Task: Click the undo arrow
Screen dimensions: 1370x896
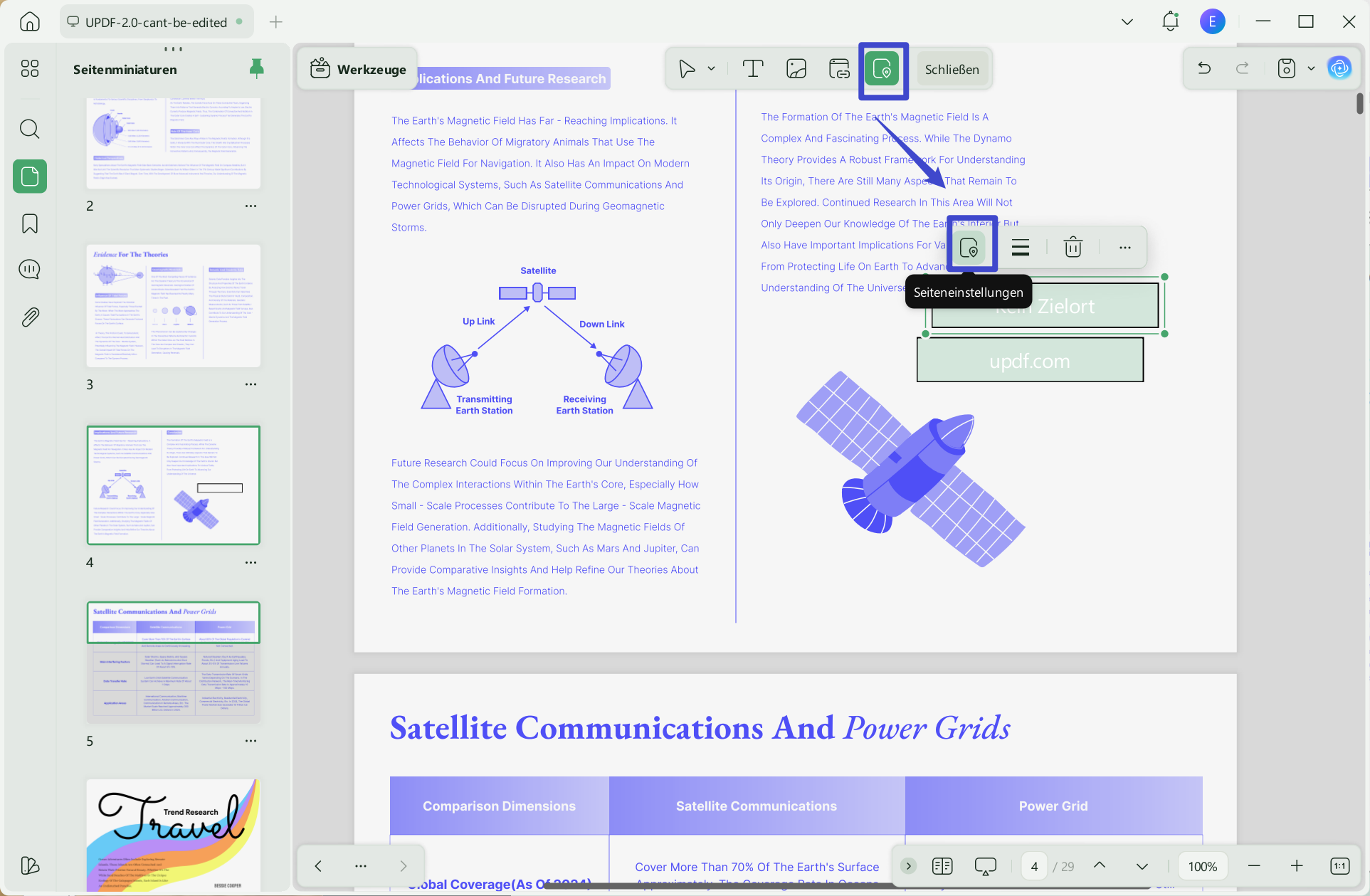Action: click(1204, 68)
